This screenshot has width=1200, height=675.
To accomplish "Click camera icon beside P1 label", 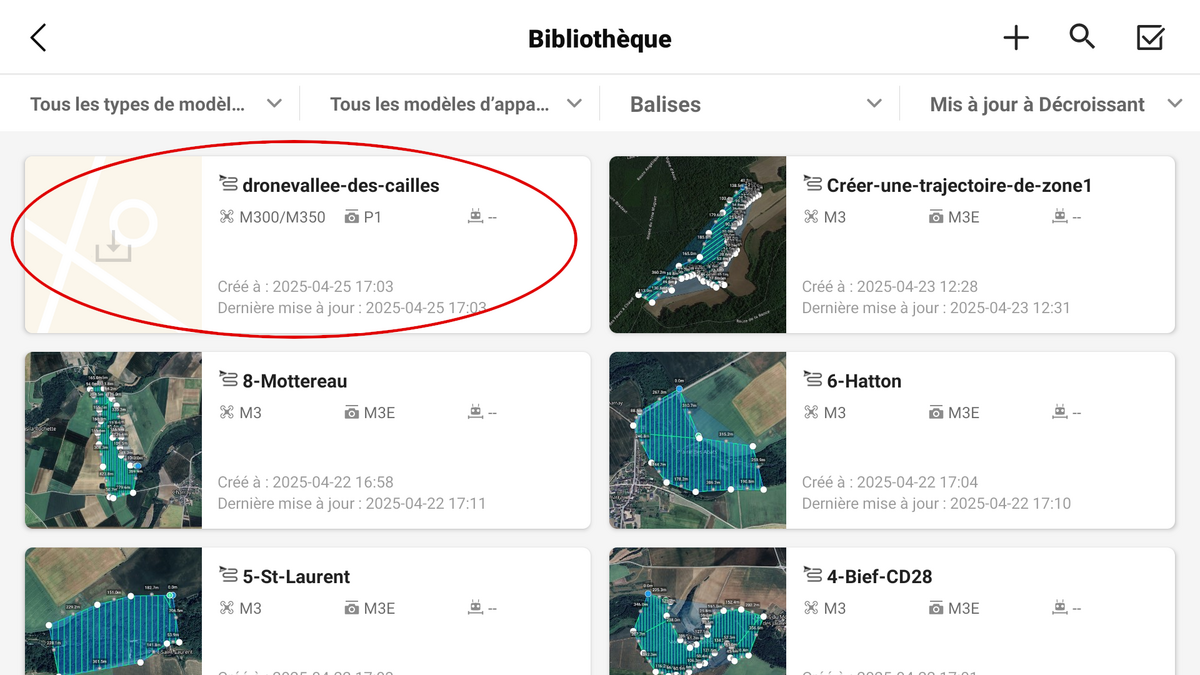I will point(351,217).
